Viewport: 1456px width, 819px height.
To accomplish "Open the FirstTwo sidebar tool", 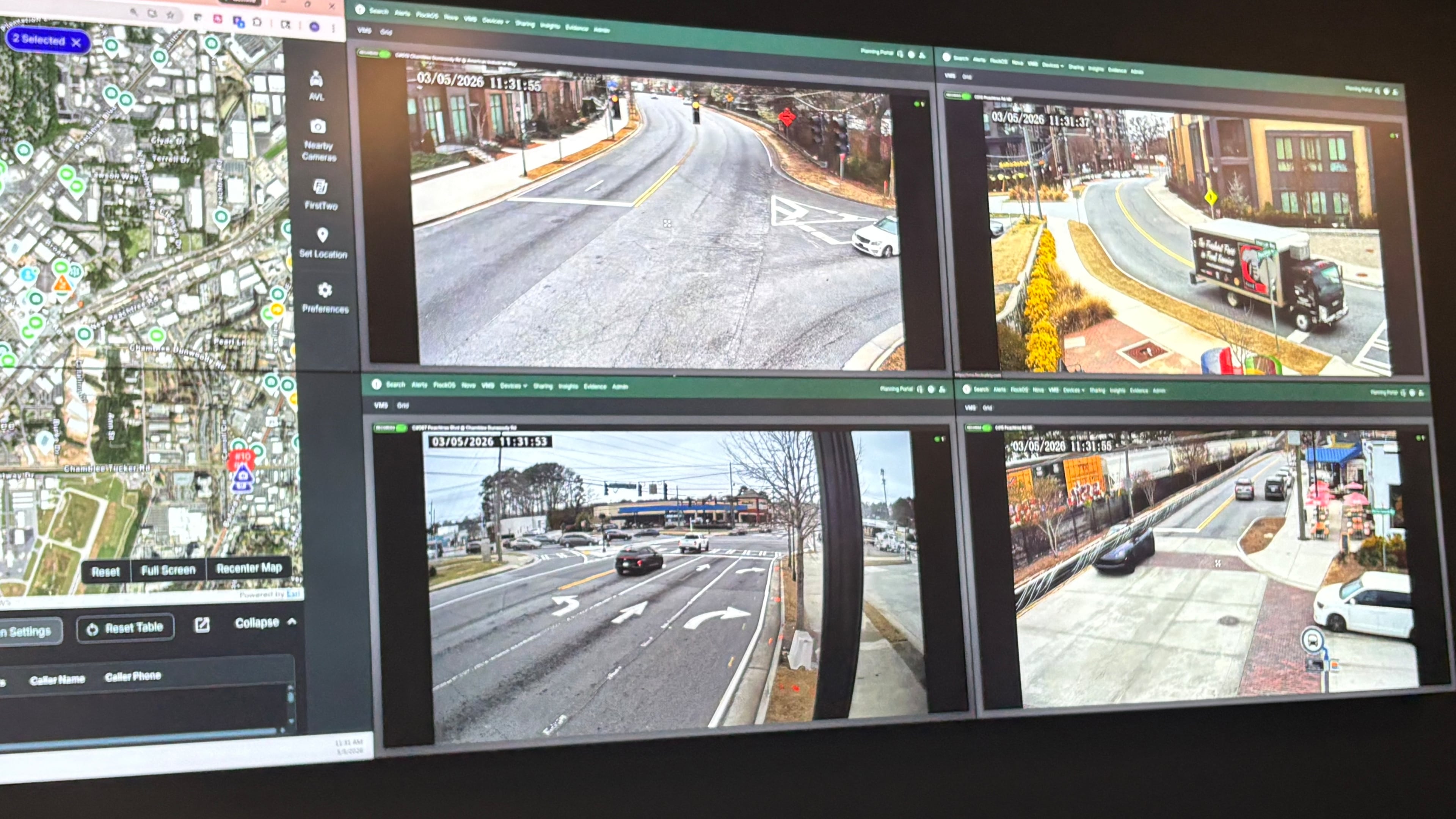I will 320,195.
